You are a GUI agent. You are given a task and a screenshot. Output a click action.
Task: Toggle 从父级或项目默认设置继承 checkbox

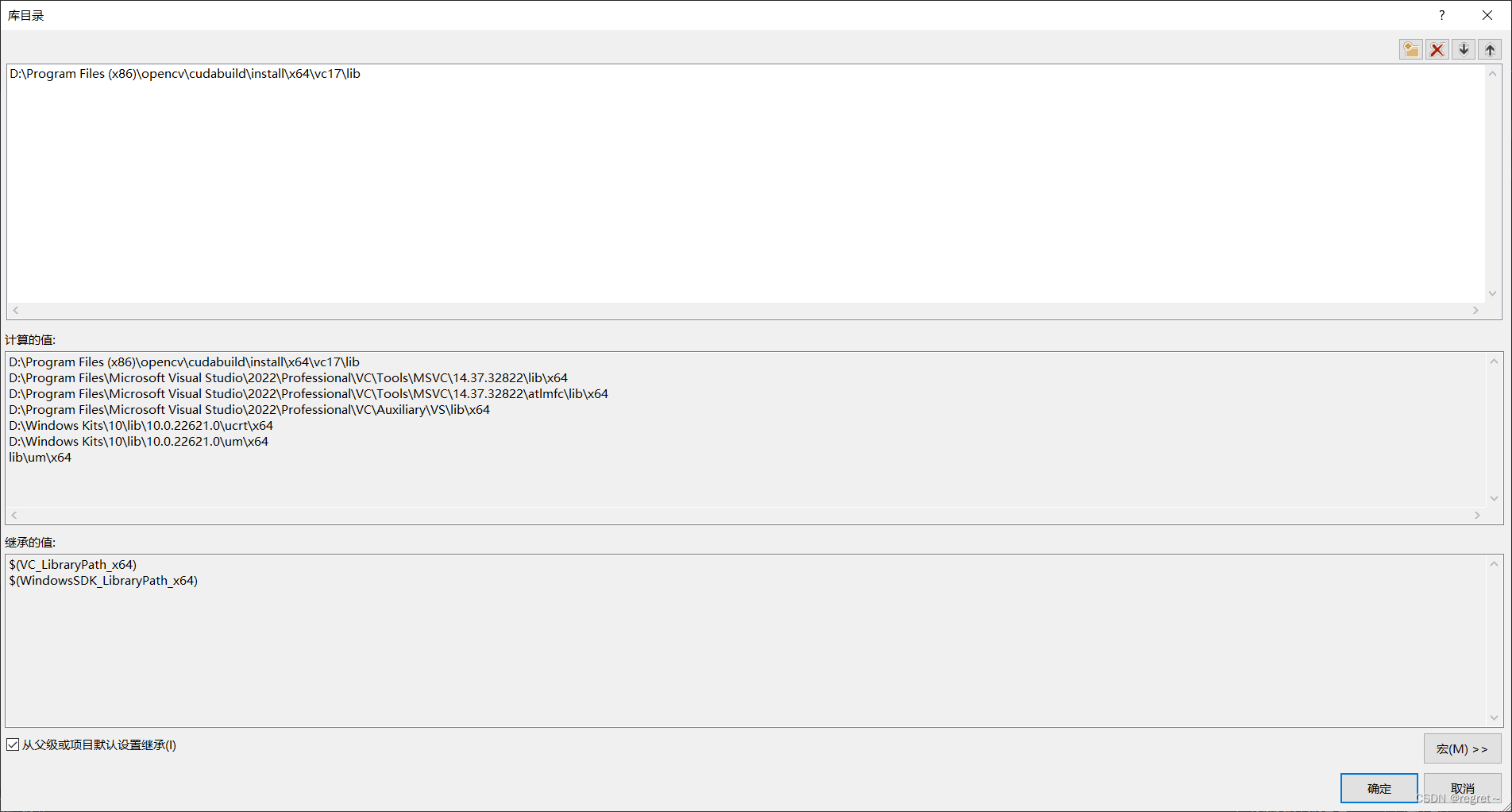click(x=13, y=744)
